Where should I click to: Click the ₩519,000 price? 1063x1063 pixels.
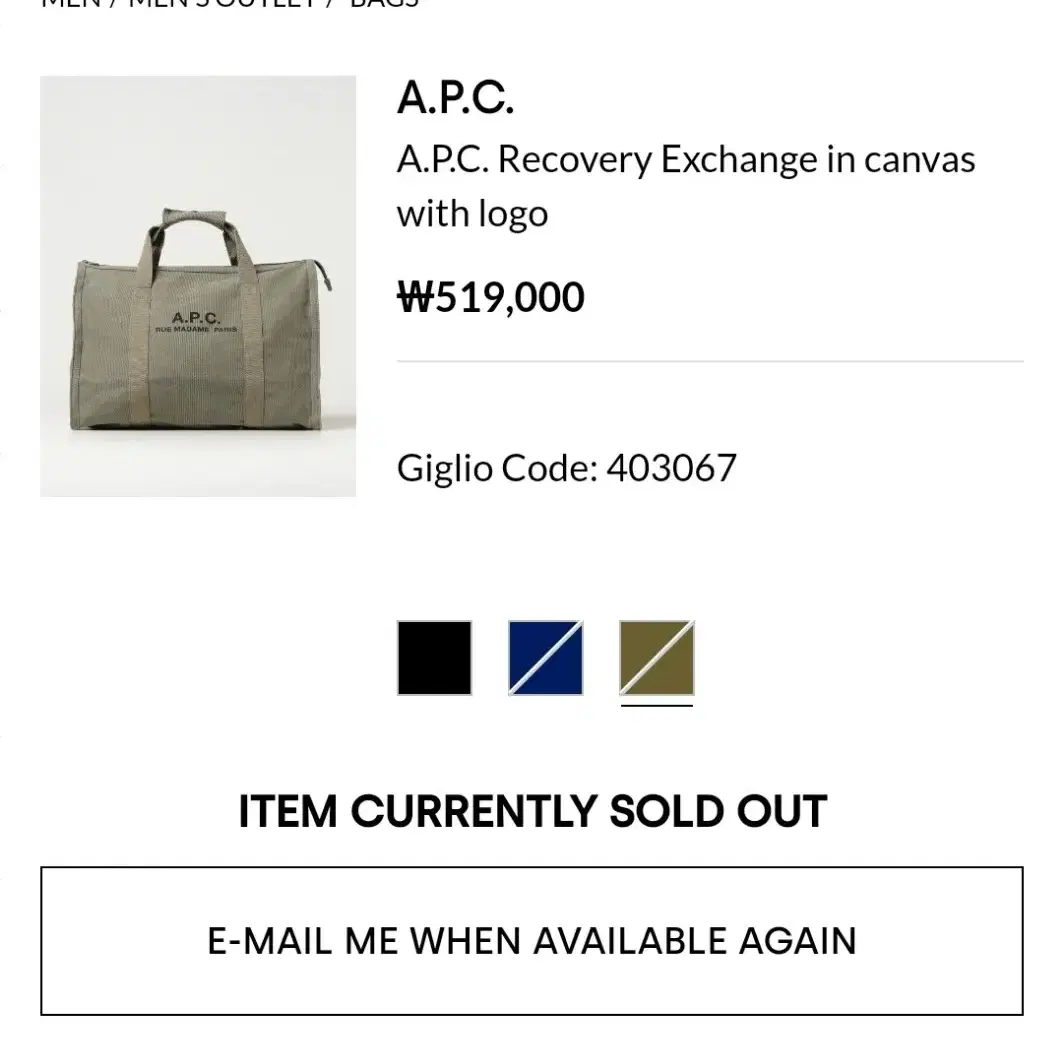[x=491, y=297]
